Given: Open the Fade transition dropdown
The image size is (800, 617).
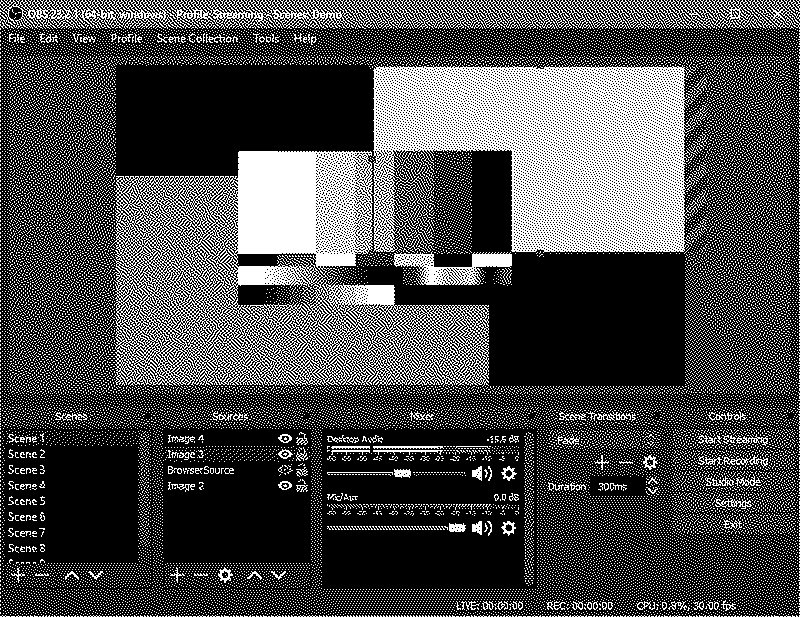Looking at the screenshot, I should click(605, 440).
